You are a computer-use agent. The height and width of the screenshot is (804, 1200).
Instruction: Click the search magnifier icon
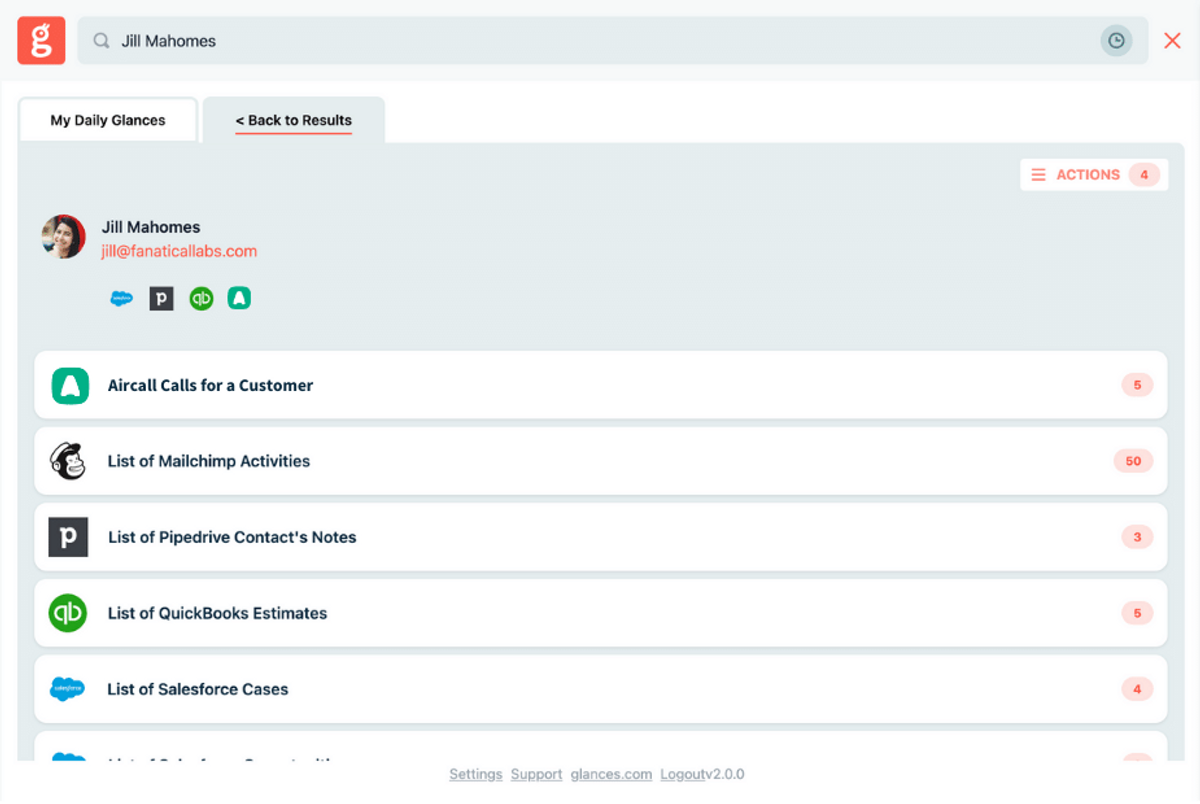click(101, 41)
